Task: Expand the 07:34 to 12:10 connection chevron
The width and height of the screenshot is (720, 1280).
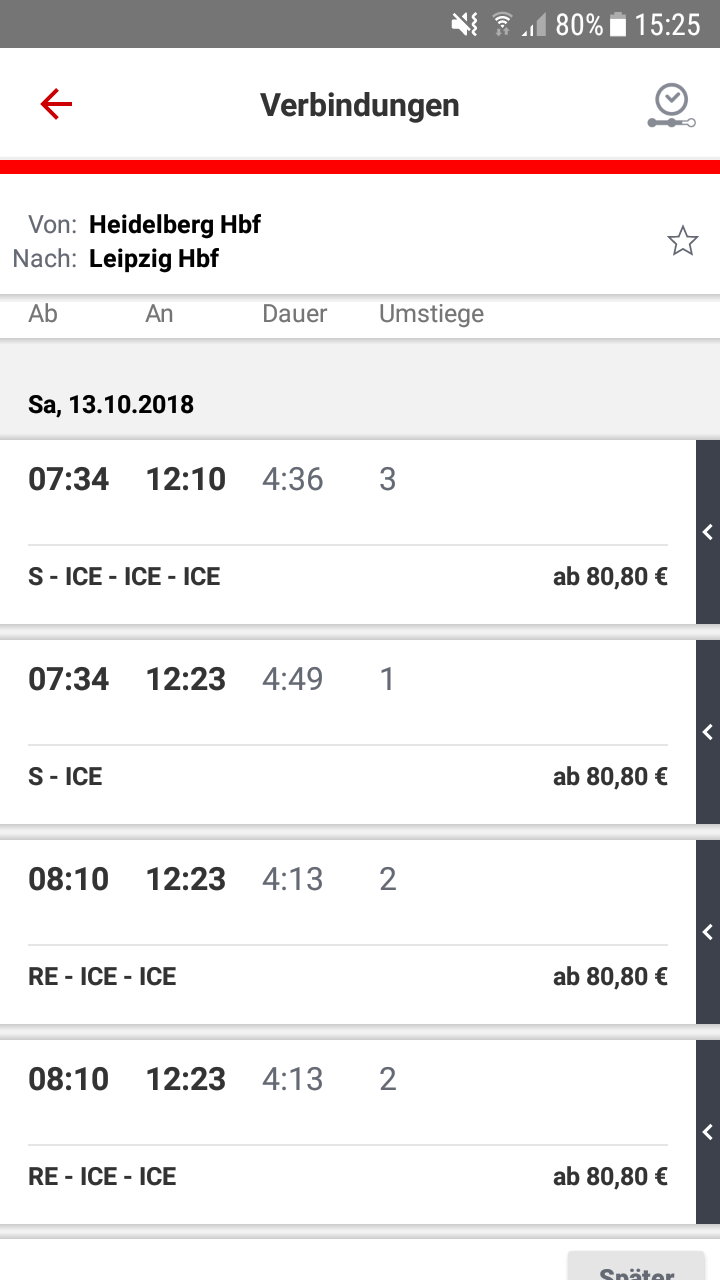Action: click(x=708, y=532)
